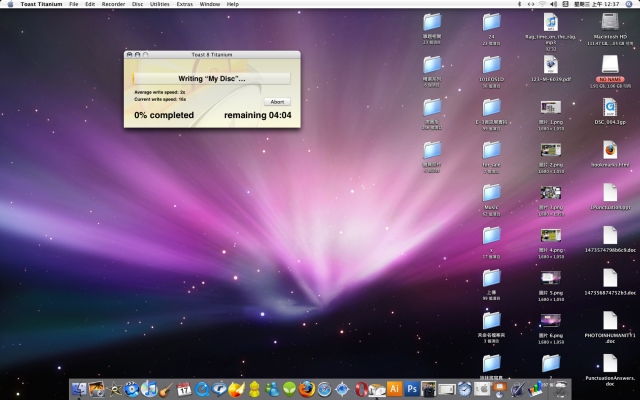This screenshot has height=400, width=640.
Task: Select the 1Punctuation.ppt file
Action: [x=610, y=193]
